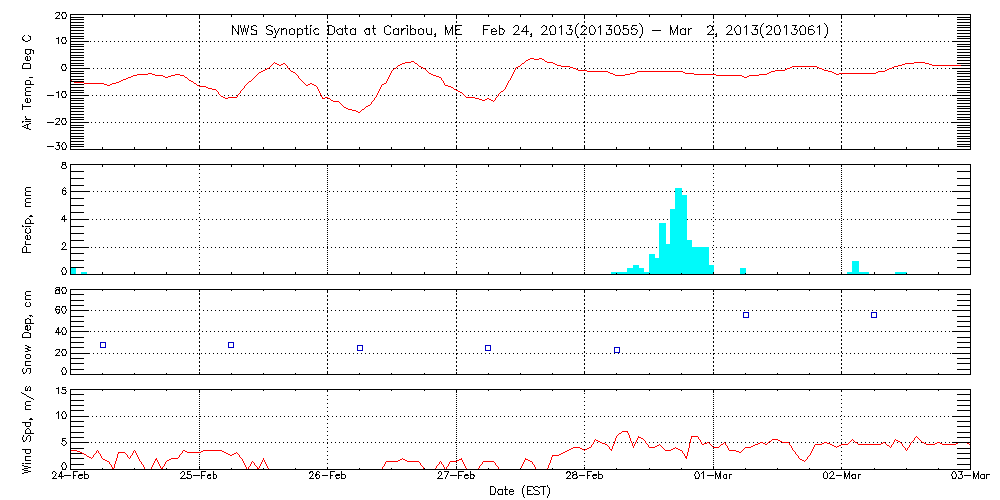The height and width of the screenshot is (500, 1000).
Task: Pick the snow depth marker after 02-Mar
Action: coord(874,315)
